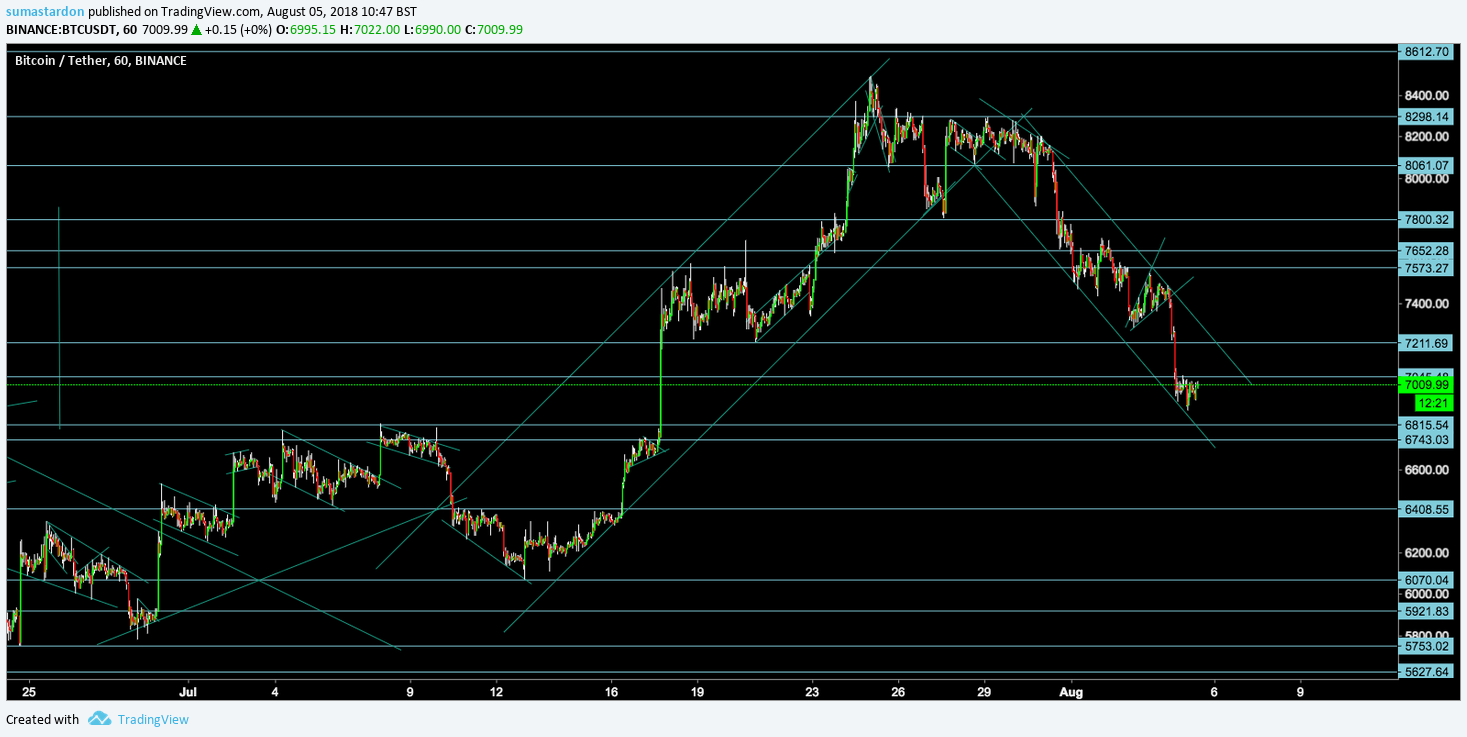Screen dimensions: 1467x737
Task: Click the TradingView cloud logo icon
Action: pyautogui.click(x=99, y=719)
